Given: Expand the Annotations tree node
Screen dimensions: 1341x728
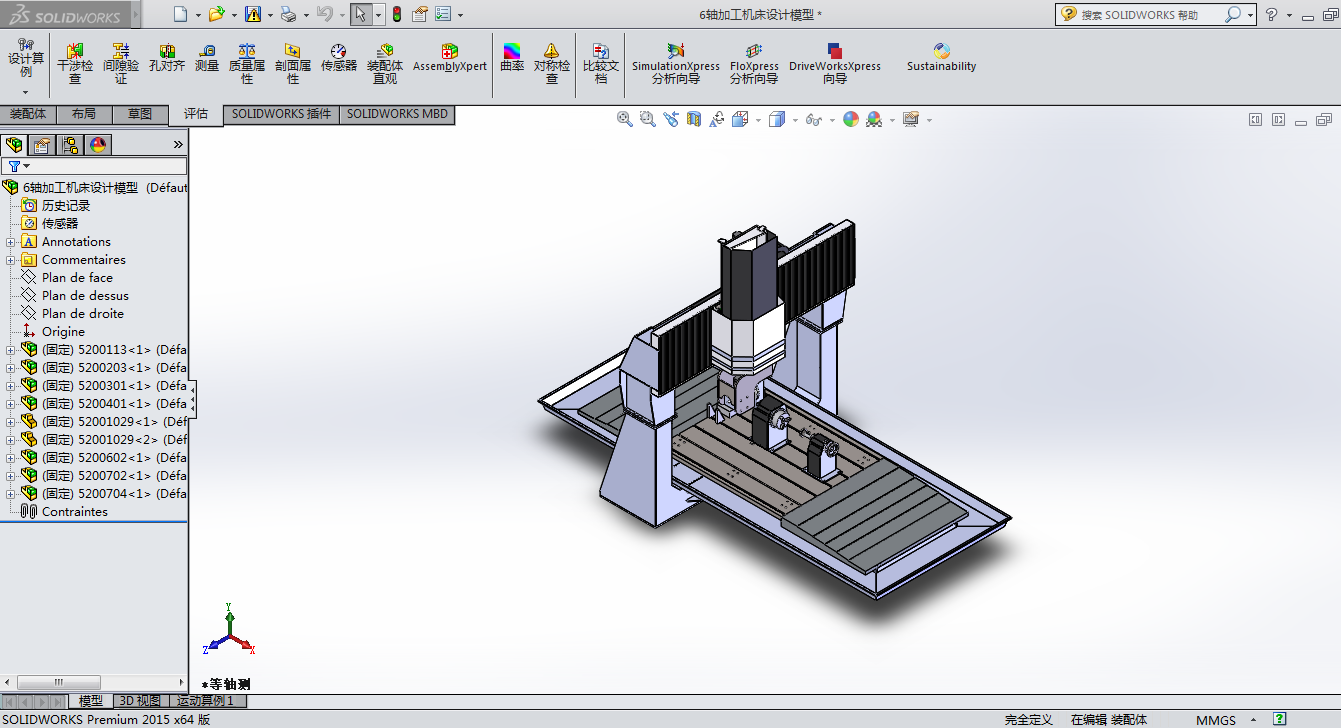Looking at the screenshot, I should tap(11, 242).
